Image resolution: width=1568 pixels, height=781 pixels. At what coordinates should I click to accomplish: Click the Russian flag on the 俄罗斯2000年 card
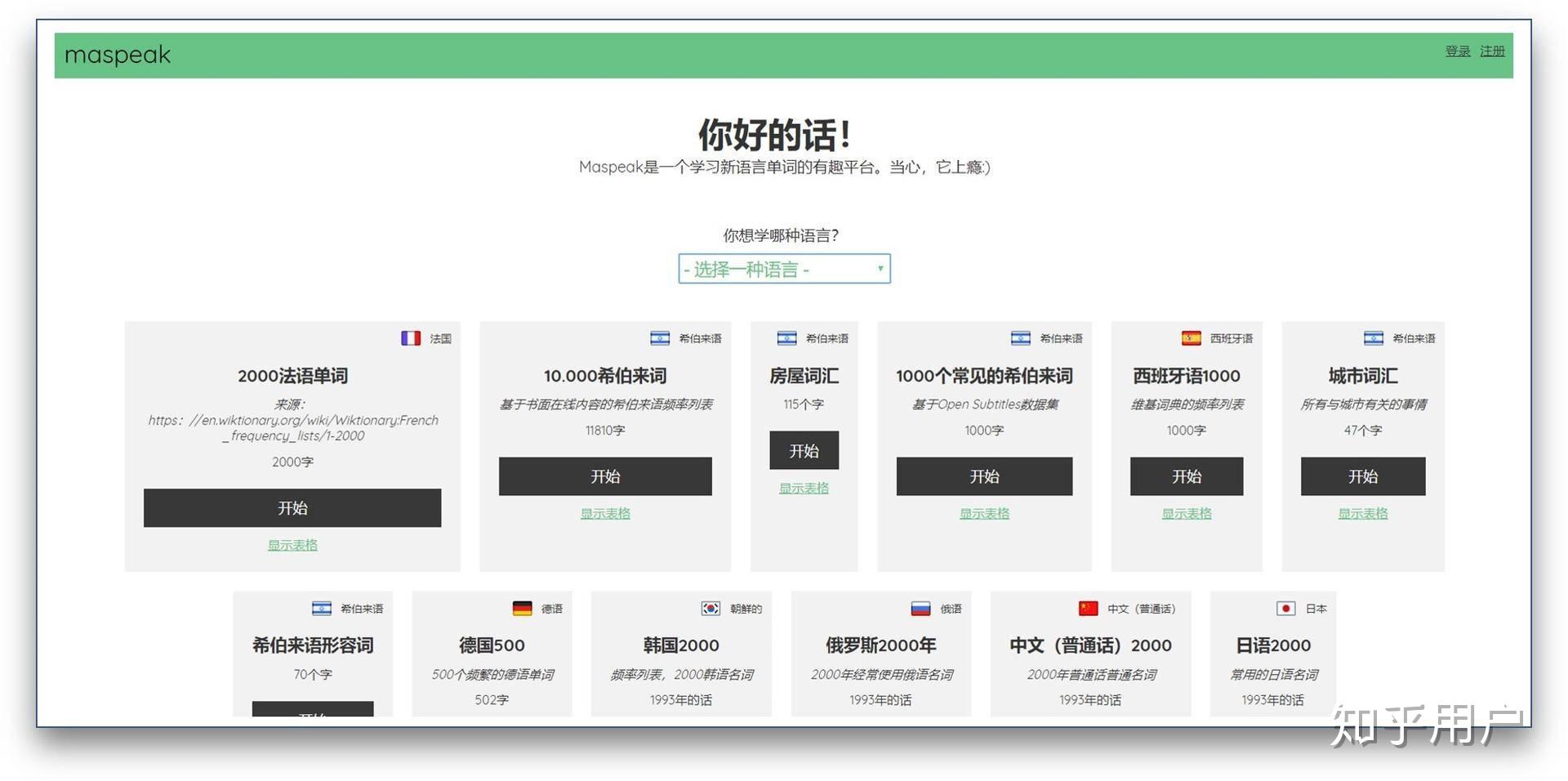click(920, 608)
